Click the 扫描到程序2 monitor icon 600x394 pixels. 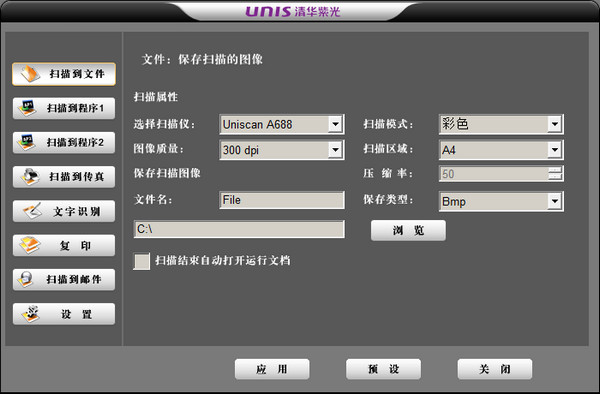[x=28, y=142]
